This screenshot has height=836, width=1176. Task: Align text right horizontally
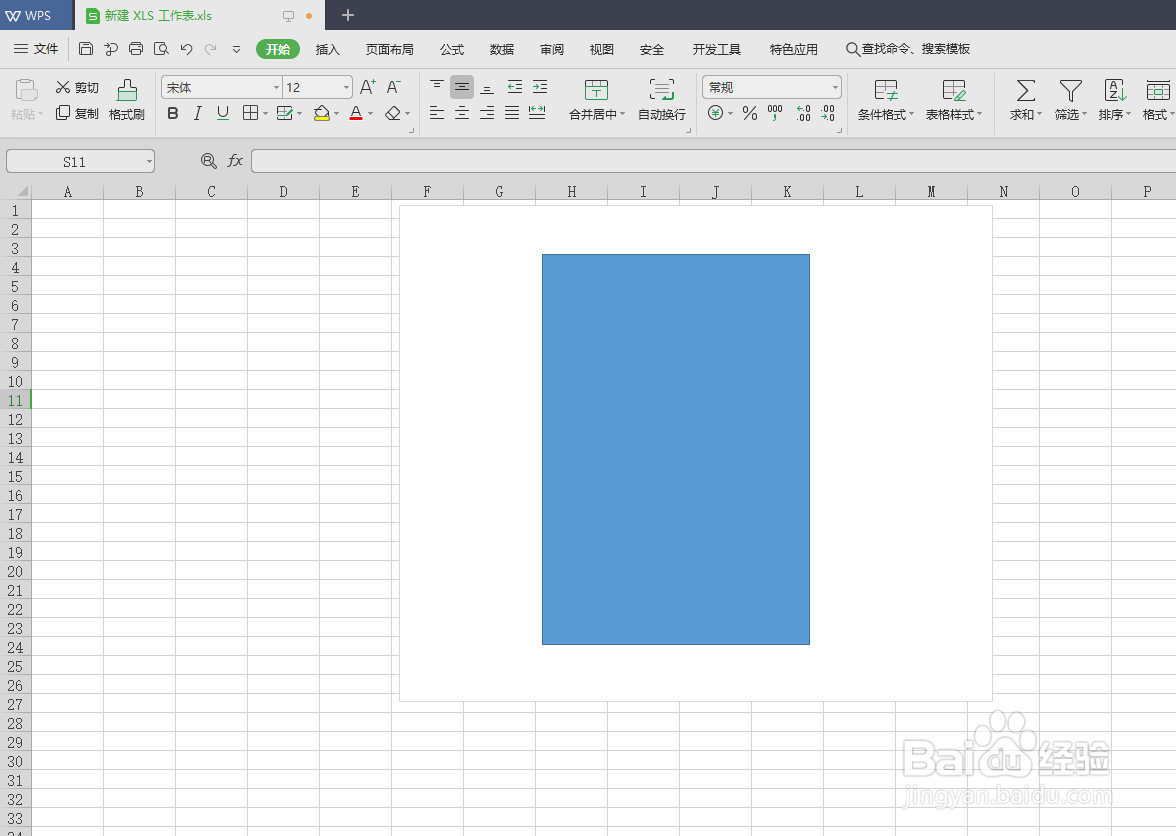487,113
